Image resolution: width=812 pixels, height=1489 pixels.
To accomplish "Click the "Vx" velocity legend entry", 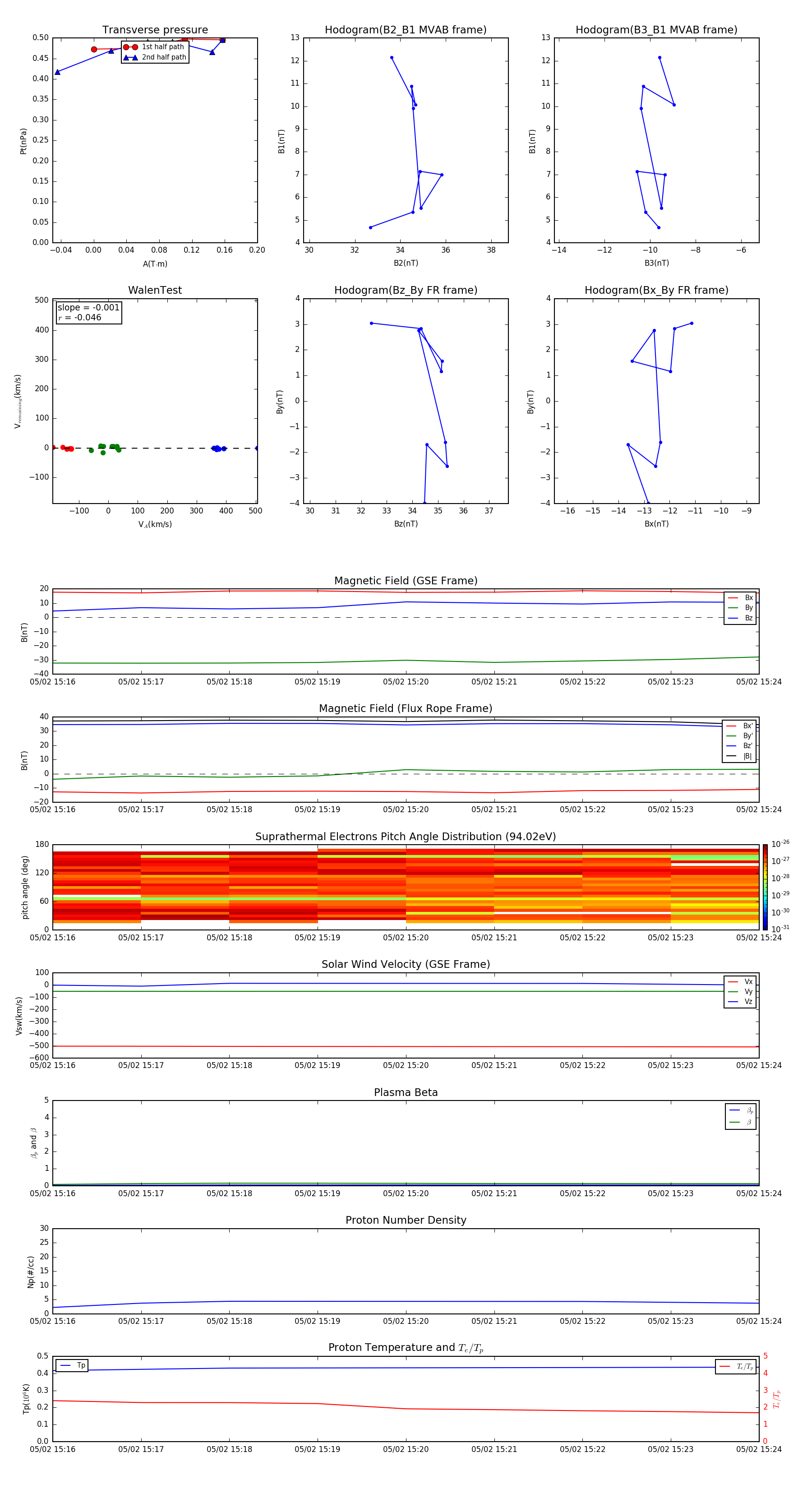I will [x=740, y=982].
